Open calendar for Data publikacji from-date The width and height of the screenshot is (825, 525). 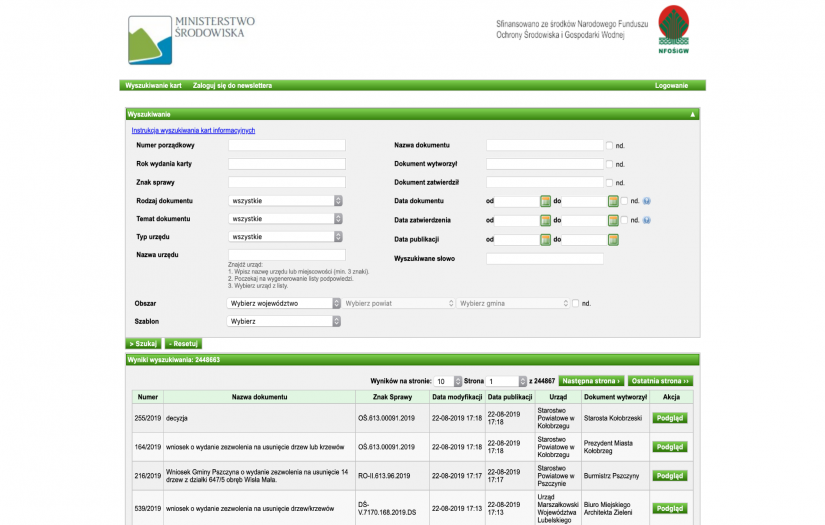[545, 240]
